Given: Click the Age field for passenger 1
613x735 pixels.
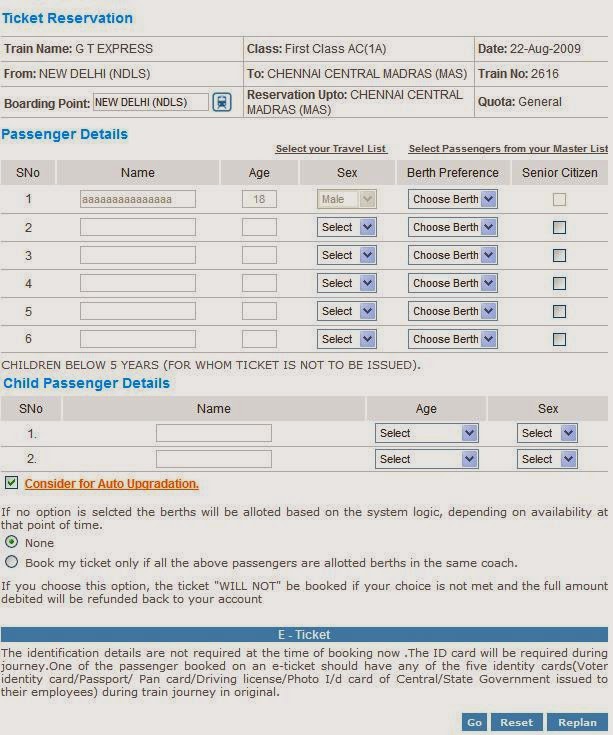Looking at the screenshot, I should [x=259, y=199].
